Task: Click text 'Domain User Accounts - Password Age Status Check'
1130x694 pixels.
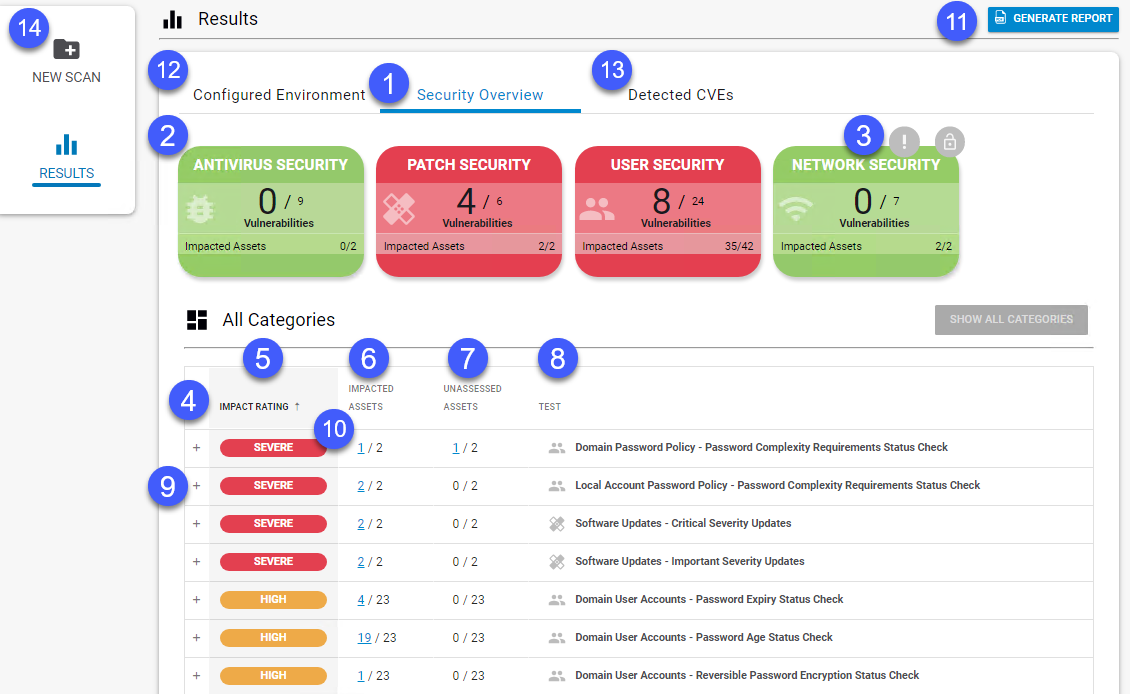Action: click(x=703, y=638)
